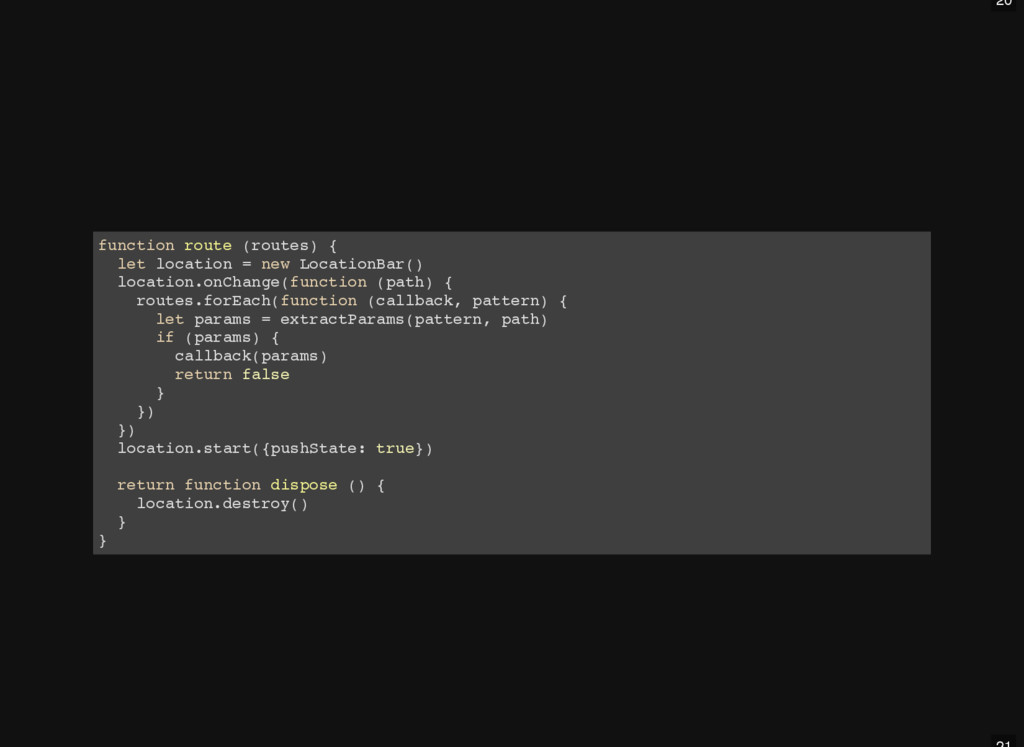Image resolution: width=1024 pixels, height=747 pixels.
Task: Click the 'new' keyword
Action: (275, 264)
